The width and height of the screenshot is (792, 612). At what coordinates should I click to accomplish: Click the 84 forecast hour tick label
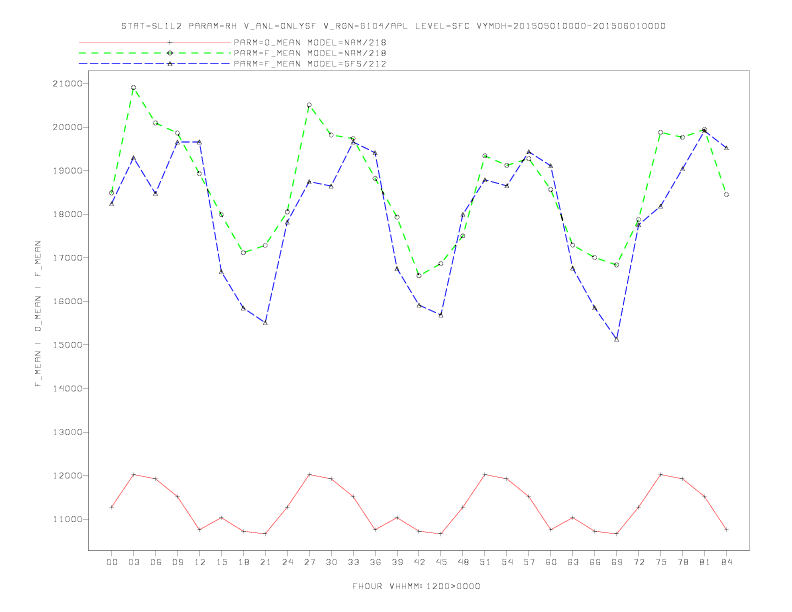tap(726, 562)
